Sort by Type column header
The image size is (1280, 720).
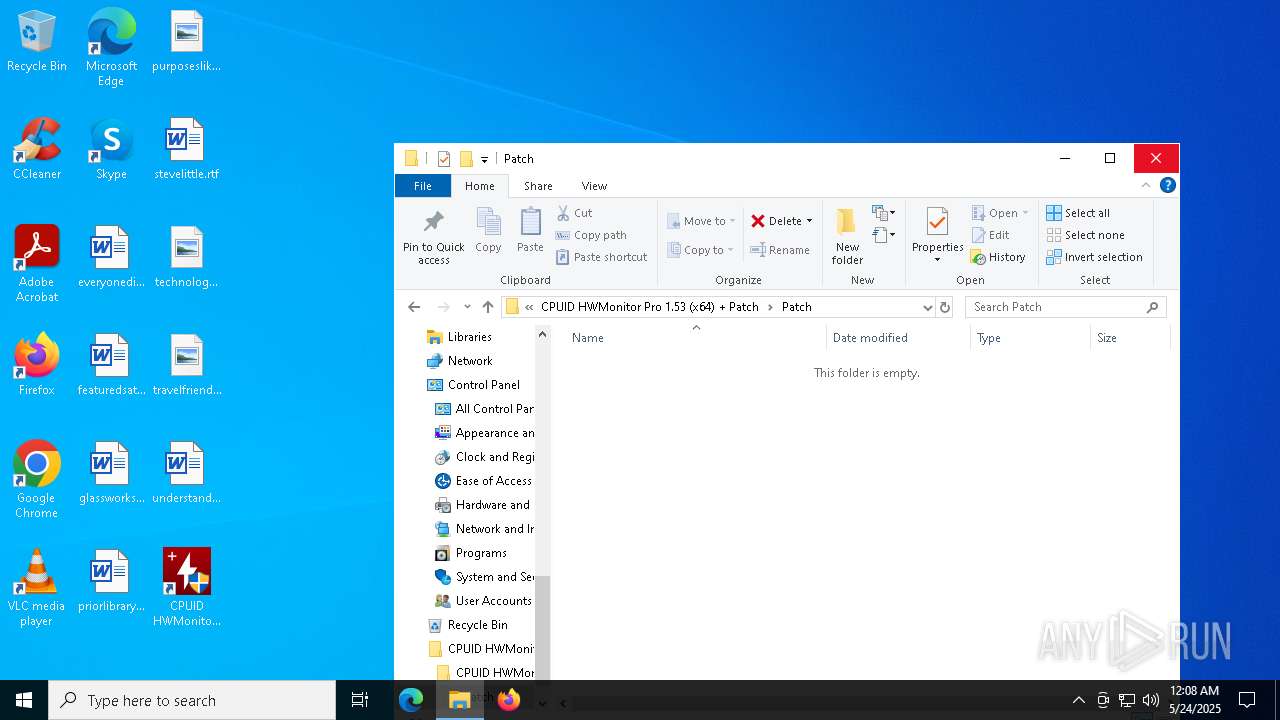(1030, 338)
